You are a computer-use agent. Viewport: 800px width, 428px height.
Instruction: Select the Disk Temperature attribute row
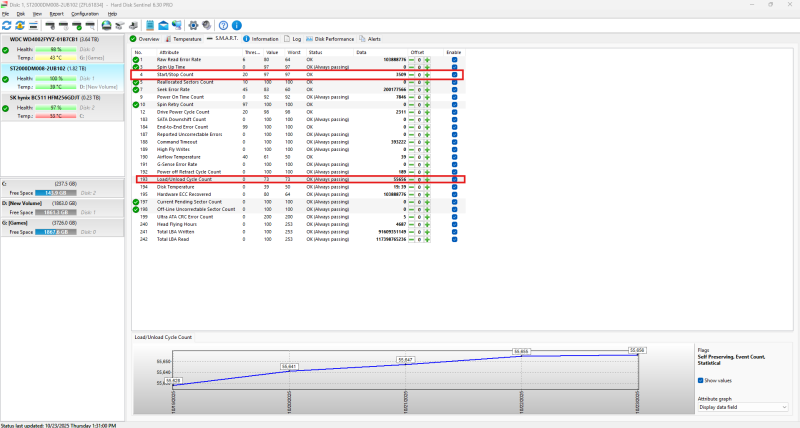coord(297,187)
